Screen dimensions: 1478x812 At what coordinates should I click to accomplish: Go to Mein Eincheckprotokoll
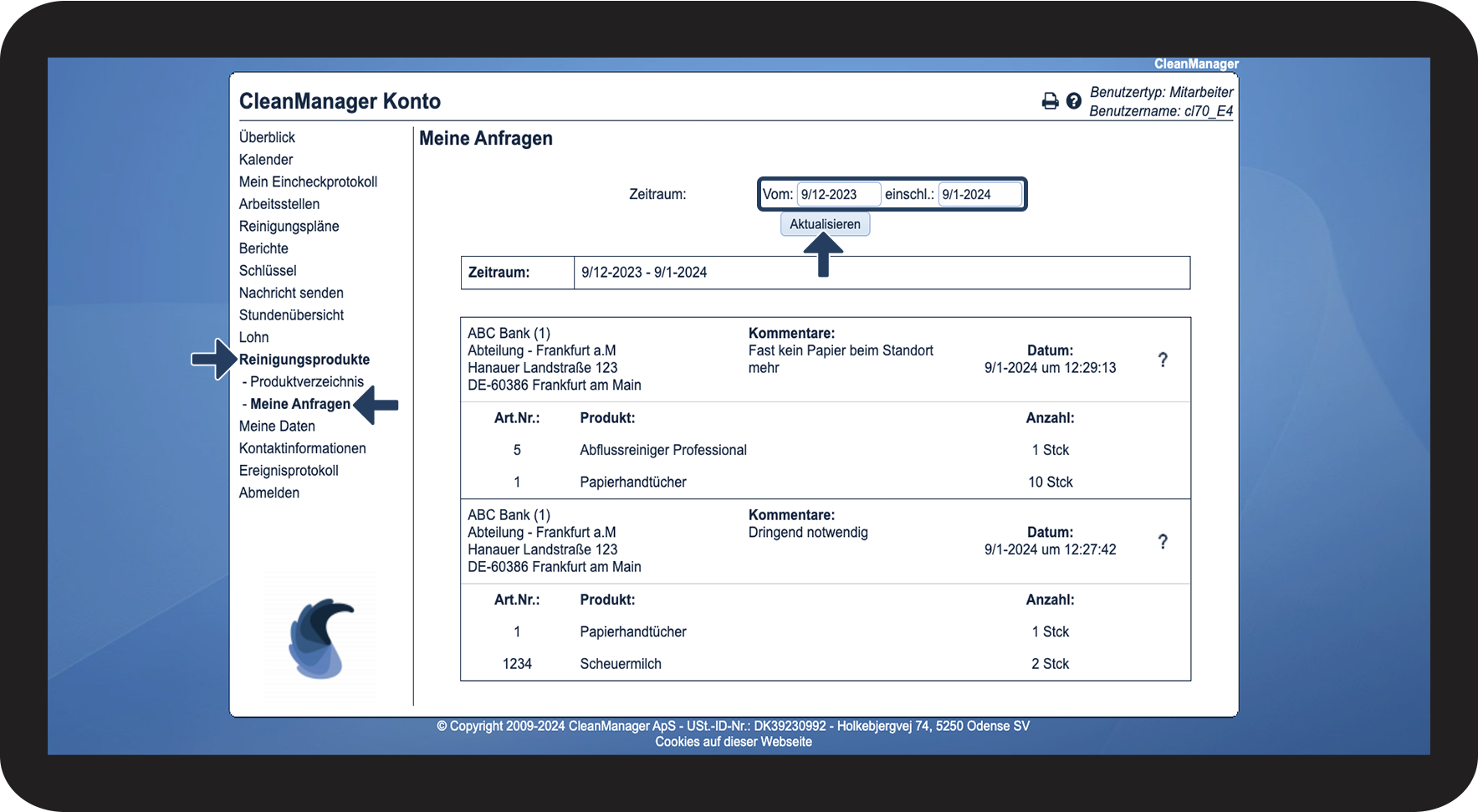[308, 181]
